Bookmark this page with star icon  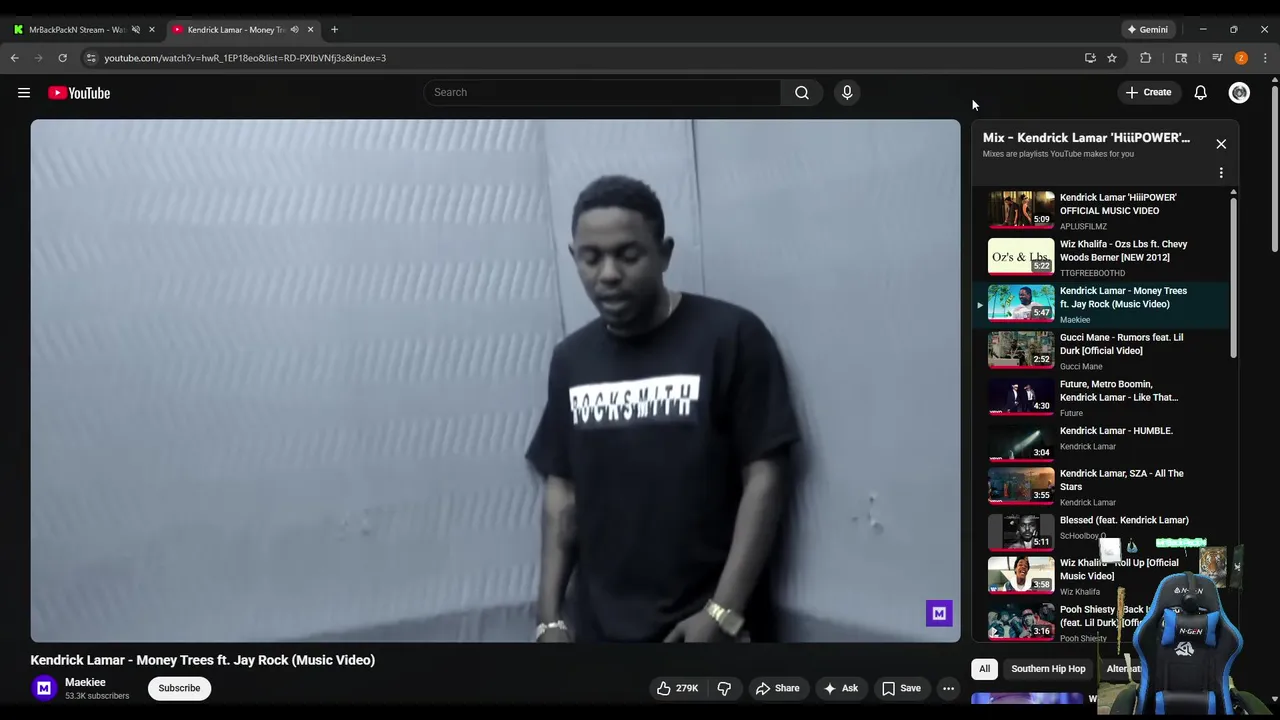[x=1112, y=58]
